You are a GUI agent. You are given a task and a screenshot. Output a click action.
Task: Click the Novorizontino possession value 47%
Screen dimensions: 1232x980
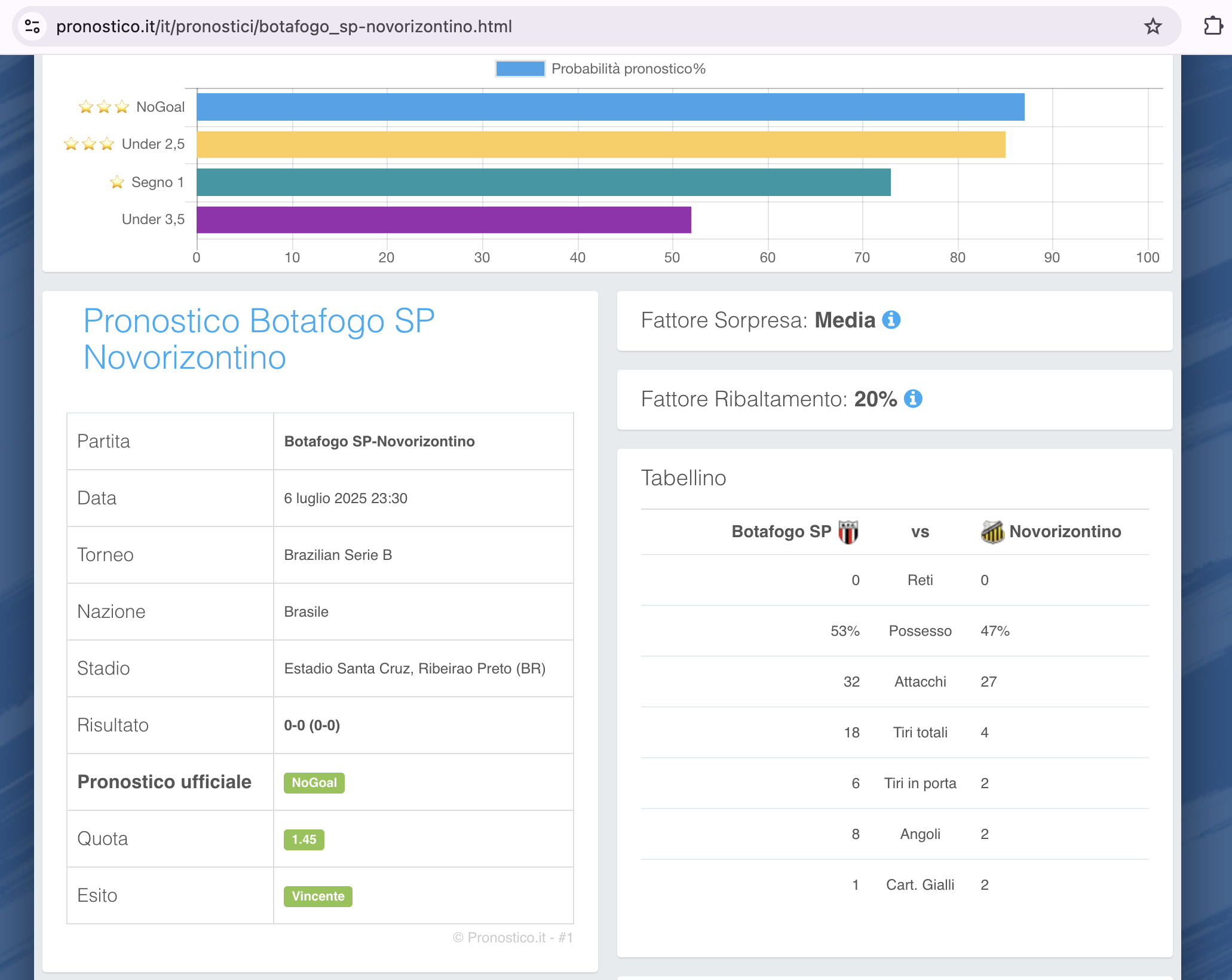995,631
